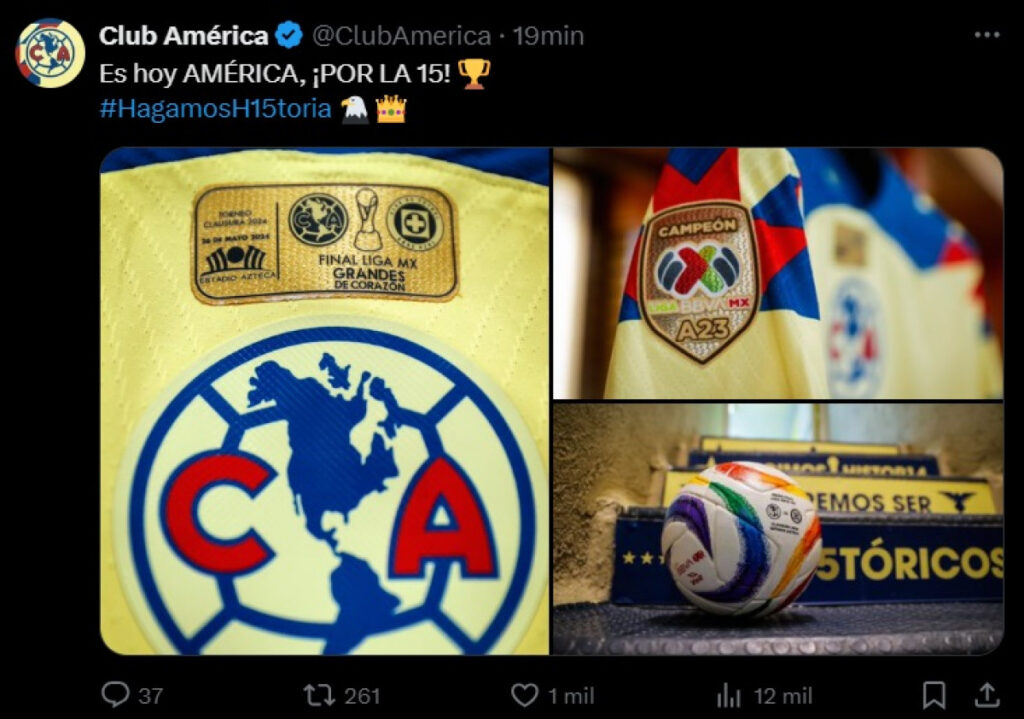Viewport: 1024px width, 719px height.
Task: Click the 37 replies count
Action: pos(150,696)
